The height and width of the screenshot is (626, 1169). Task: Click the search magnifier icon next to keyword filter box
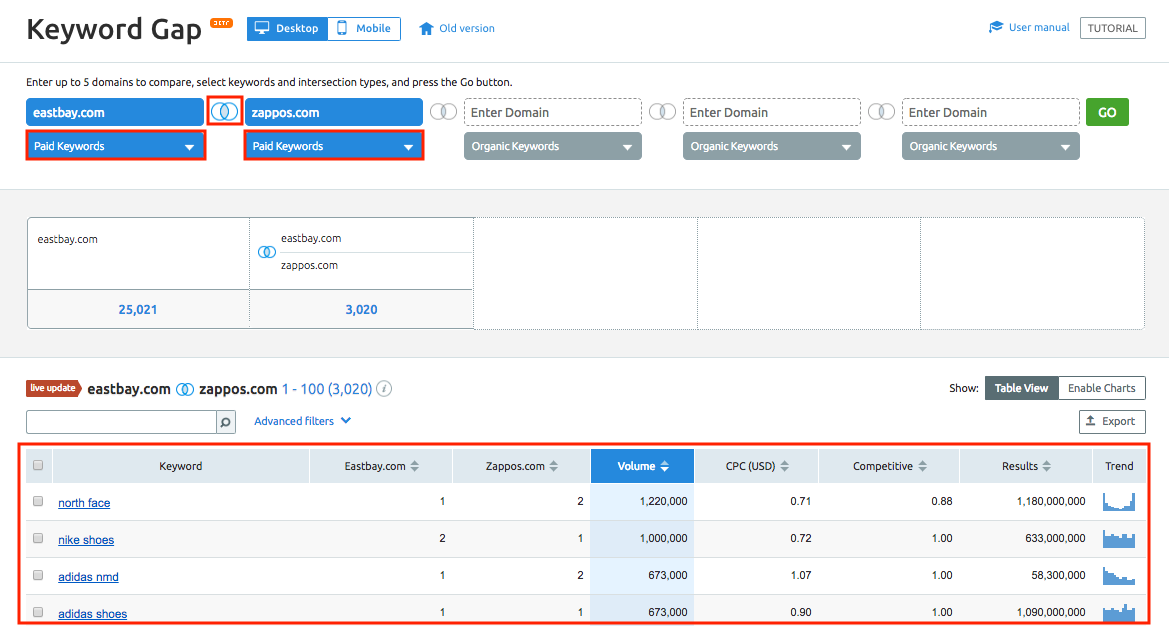coord(225,422)
